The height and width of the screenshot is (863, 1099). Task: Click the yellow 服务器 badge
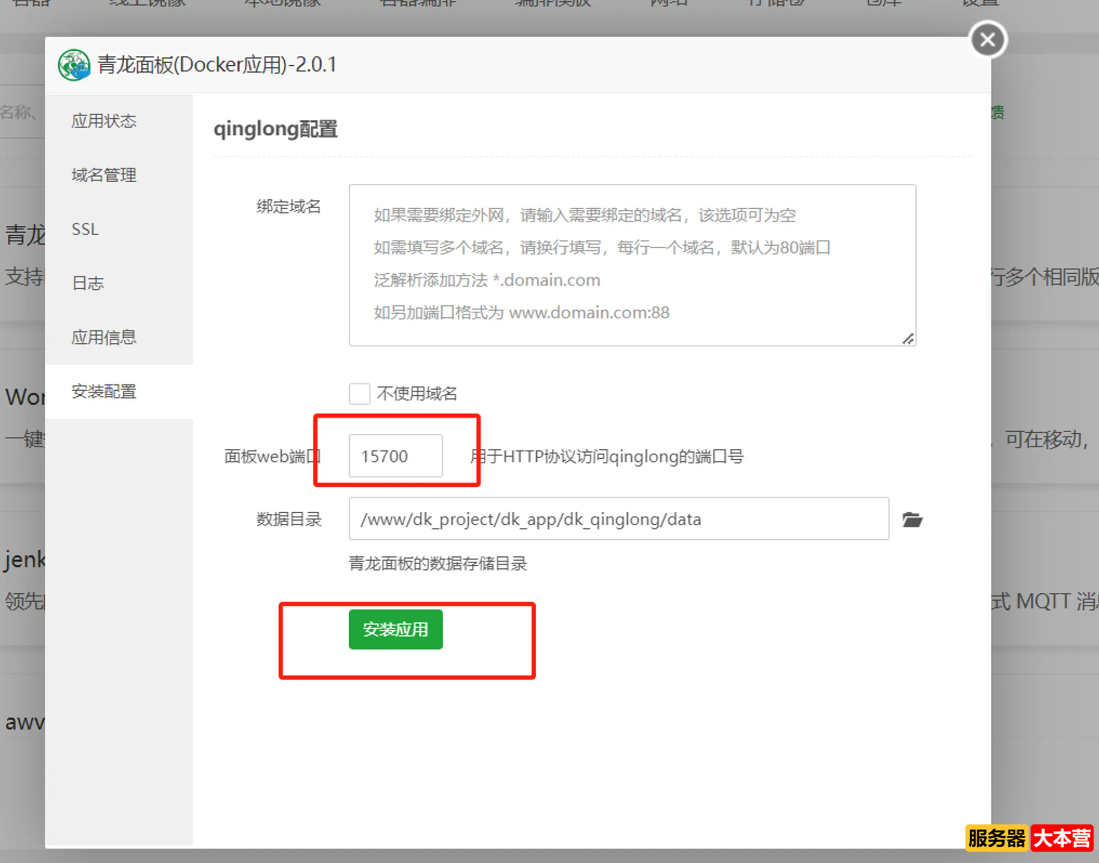pos(995,837)
